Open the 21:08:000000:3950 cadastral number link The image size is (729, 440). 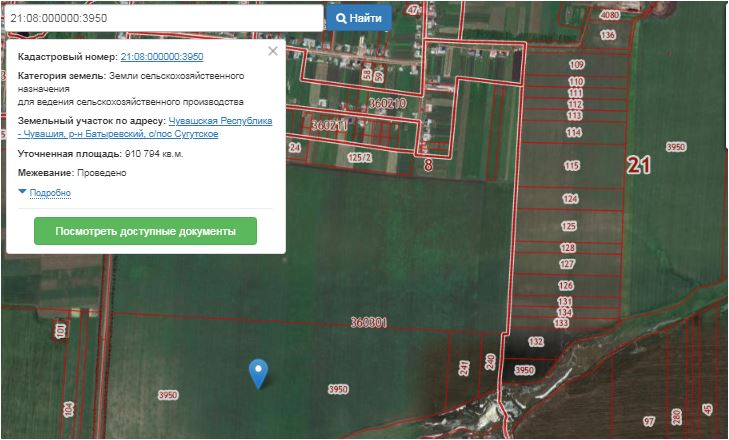161,57
